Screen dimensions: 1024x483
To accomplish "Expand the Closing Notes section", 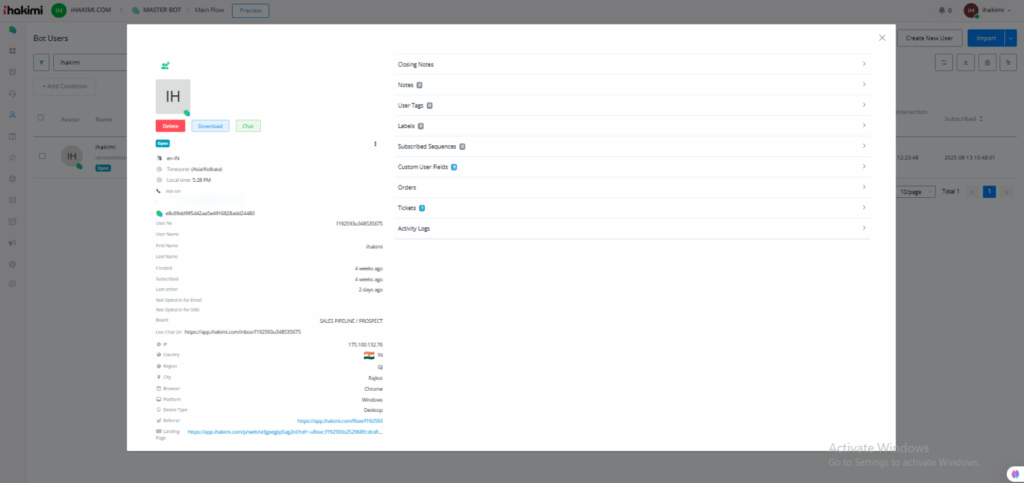I will 632,65.
